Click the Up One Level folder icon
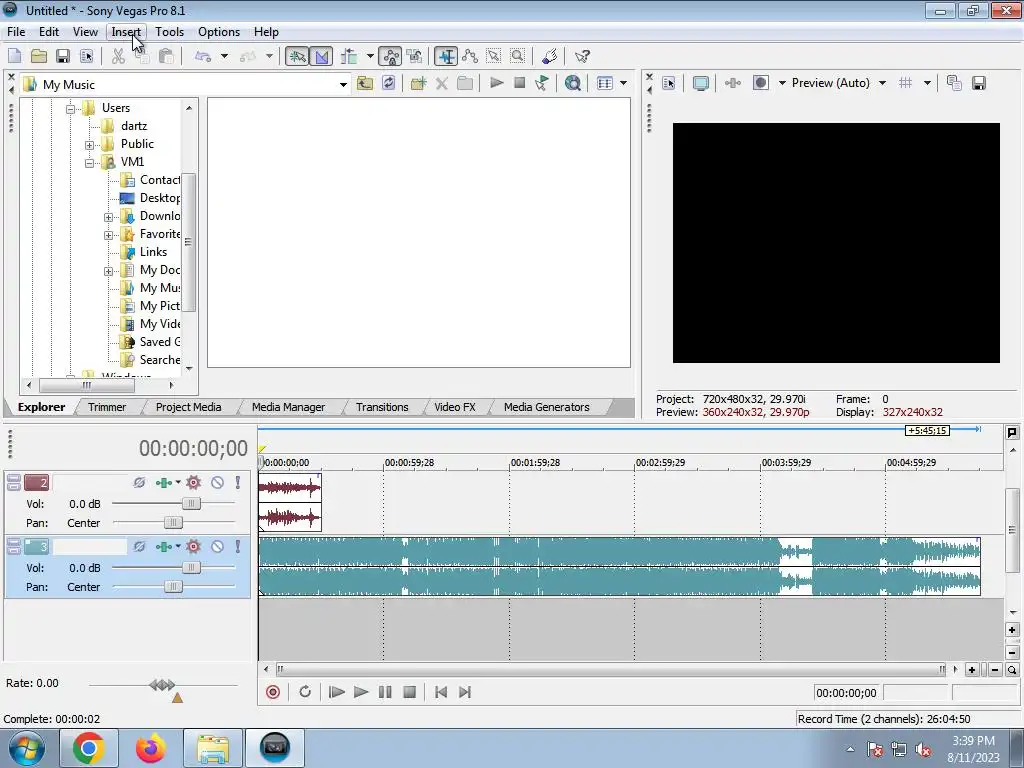Image resolution: width=1024 pixels, height=768 pixels. [x=365, y=84]
